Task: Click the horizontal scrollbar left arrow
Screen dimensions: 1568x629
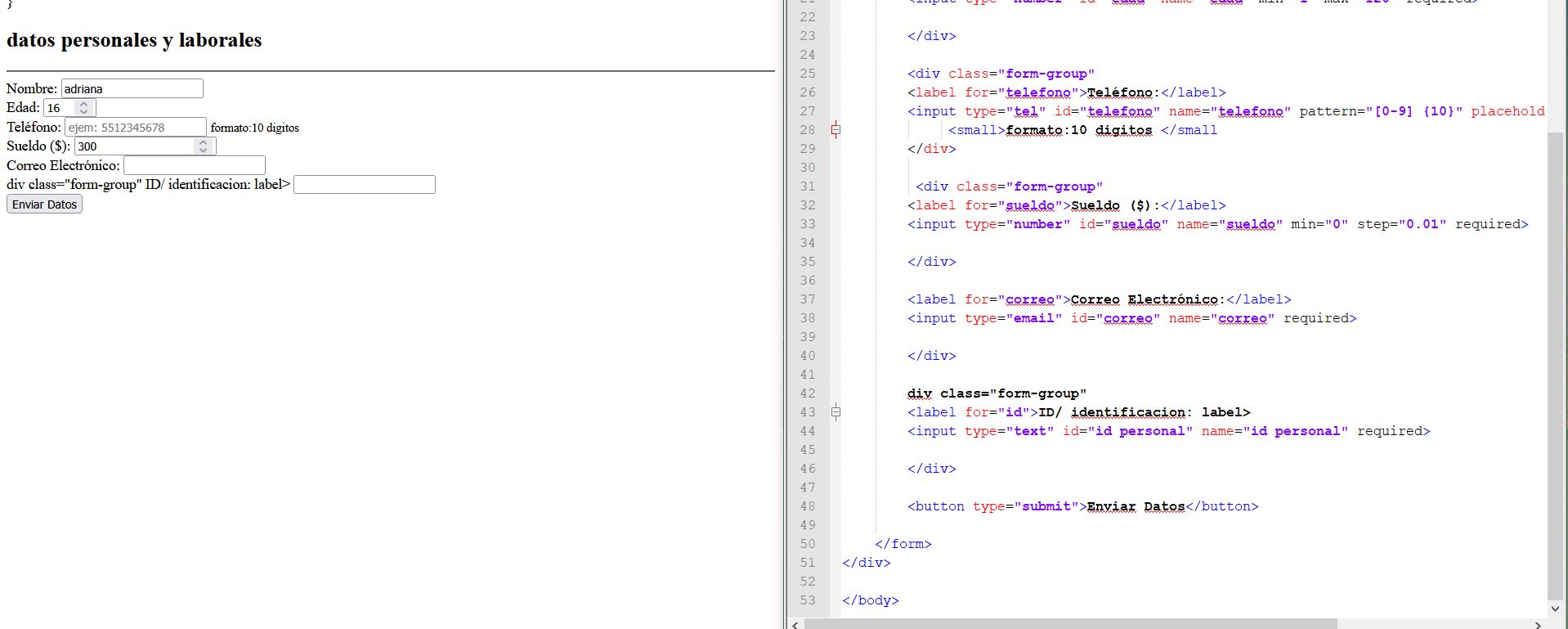Action: tap(795, 624)
